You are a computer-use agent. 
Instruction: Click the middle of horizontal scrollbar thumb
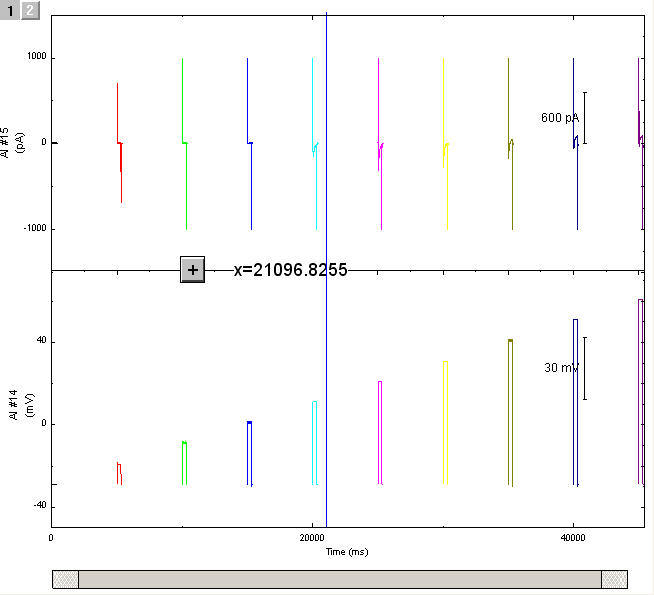[x=339, y=579]
